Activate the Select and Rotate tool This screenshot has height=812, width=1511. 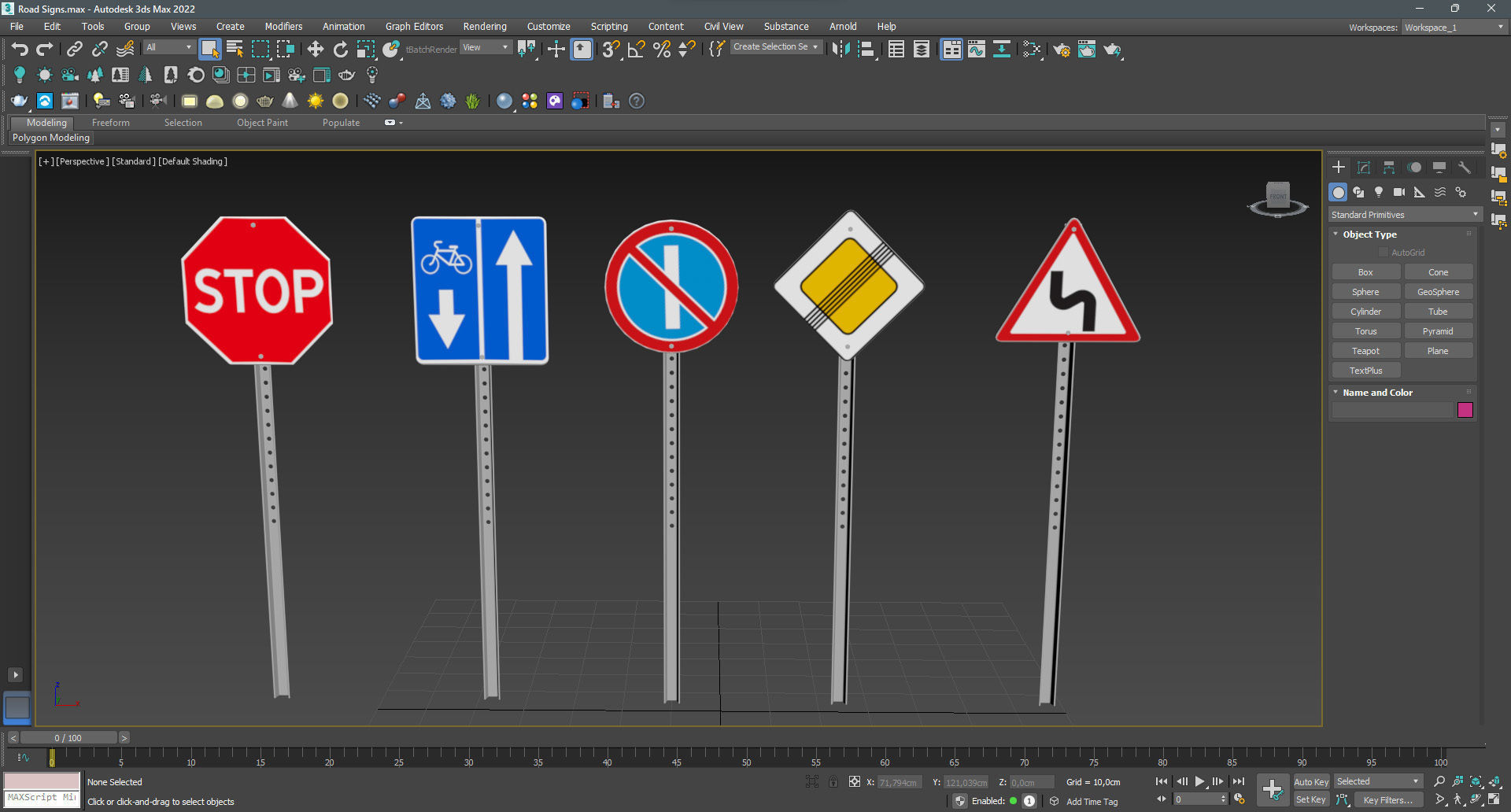point(341,49)
